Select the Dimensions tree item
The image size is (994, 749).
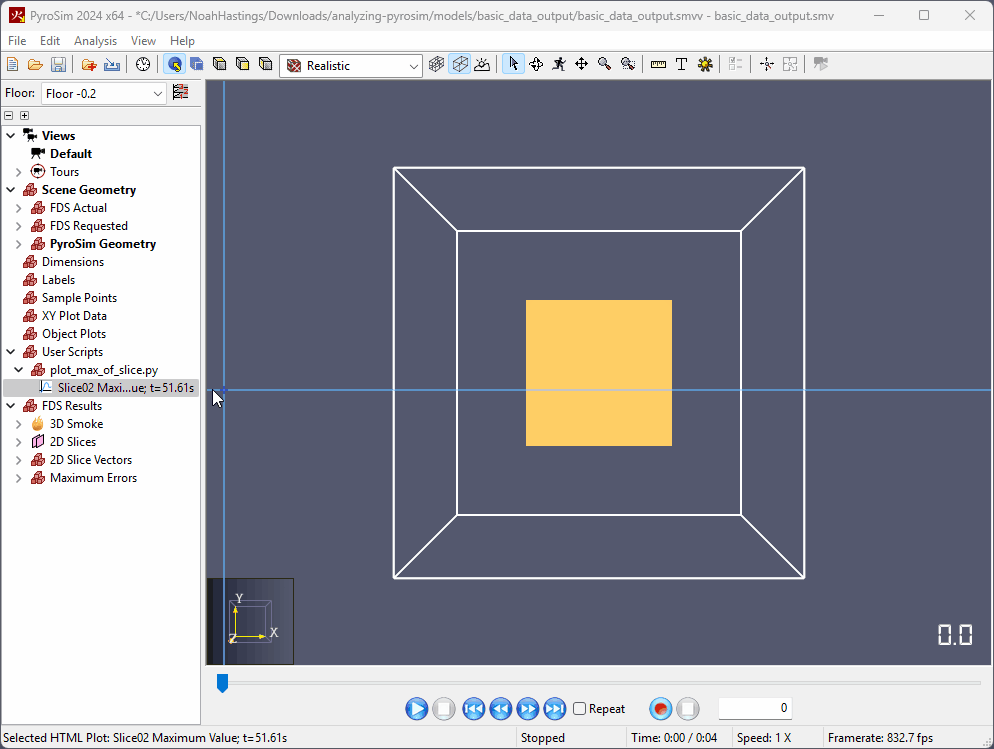(73, 262)
